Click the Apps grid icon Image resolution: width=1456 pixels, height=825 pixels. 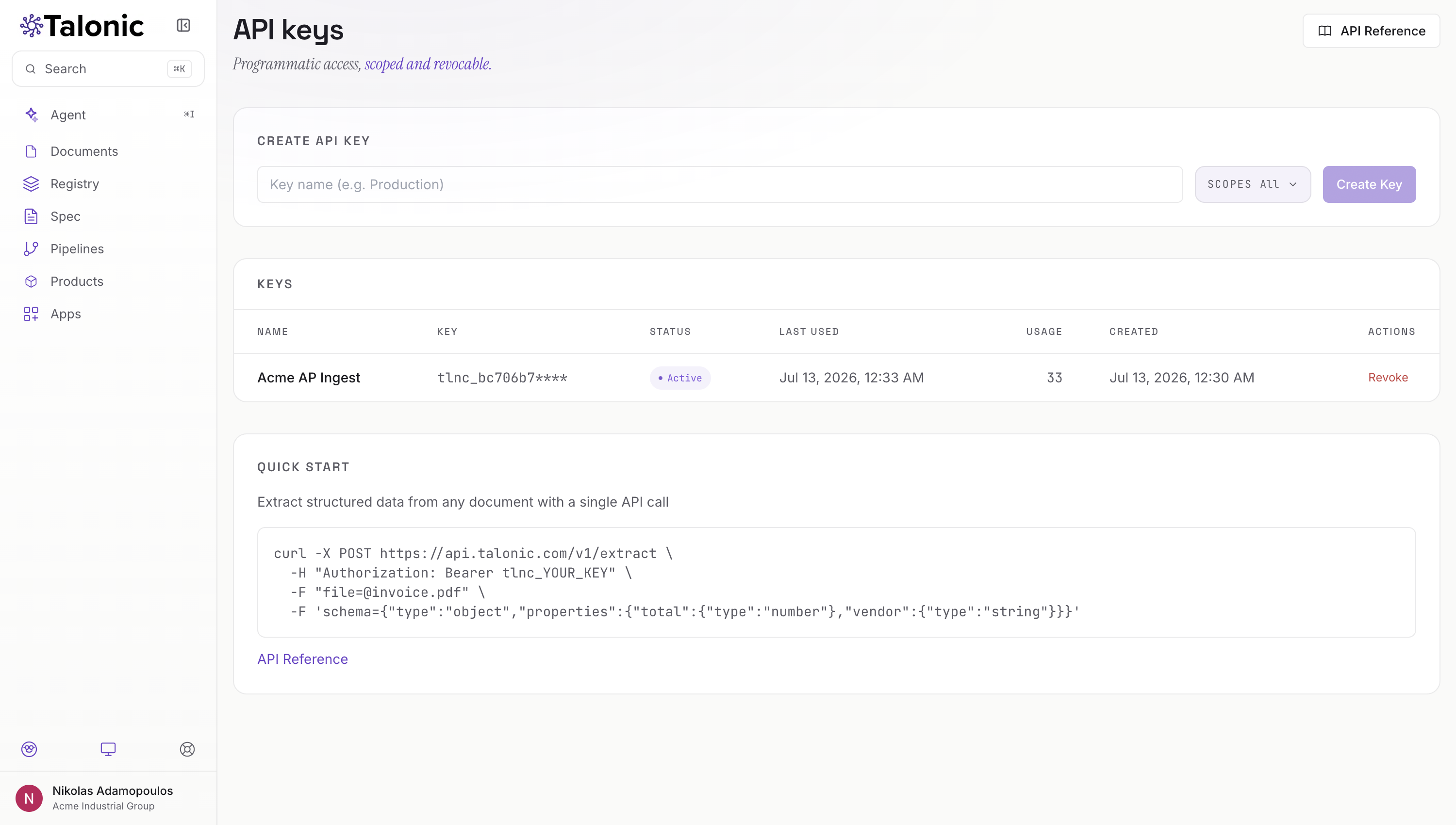coord(31,314)
